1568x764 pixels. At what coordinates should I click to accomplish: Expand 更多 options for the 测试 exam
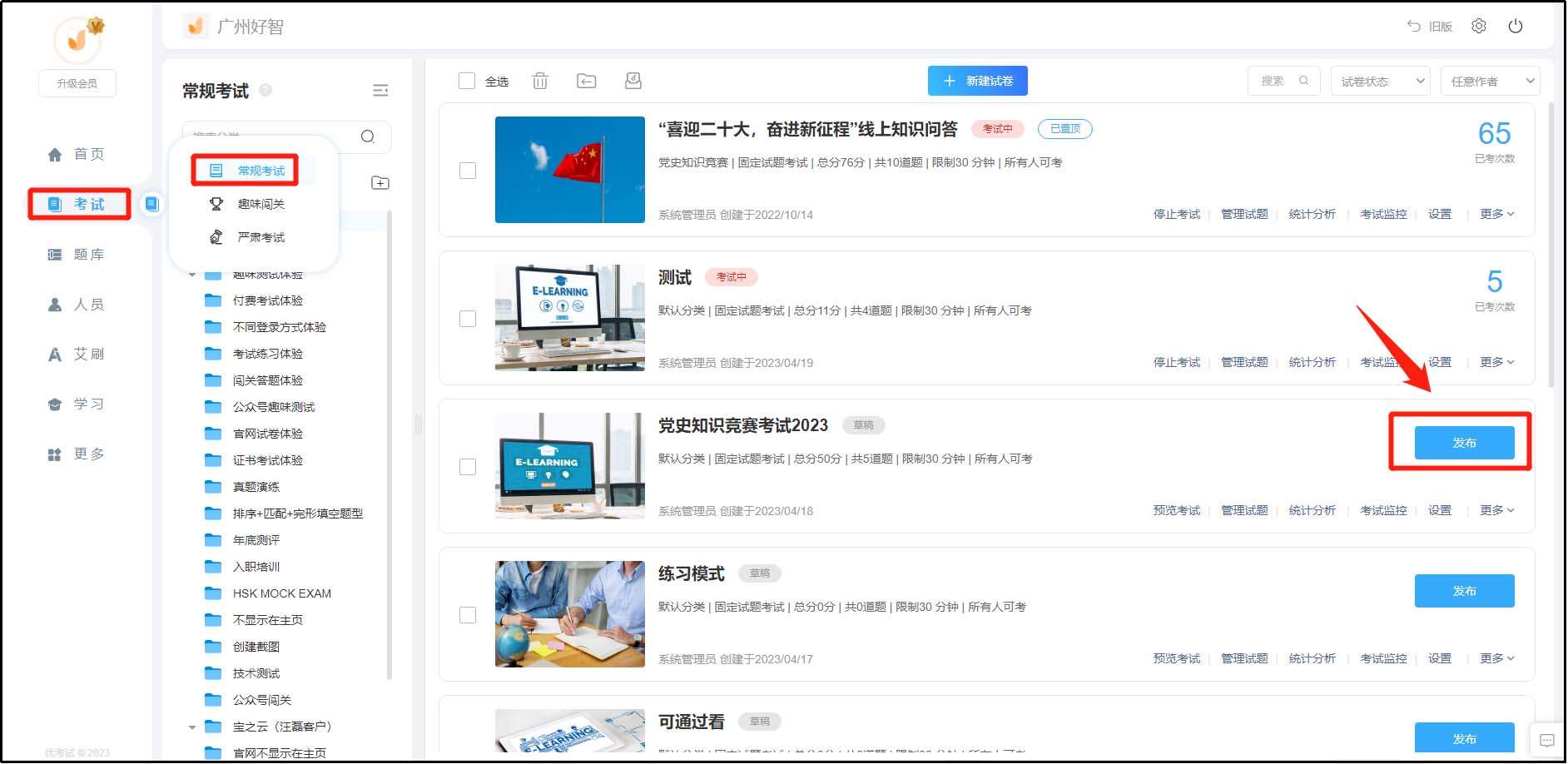(1496, 362)
